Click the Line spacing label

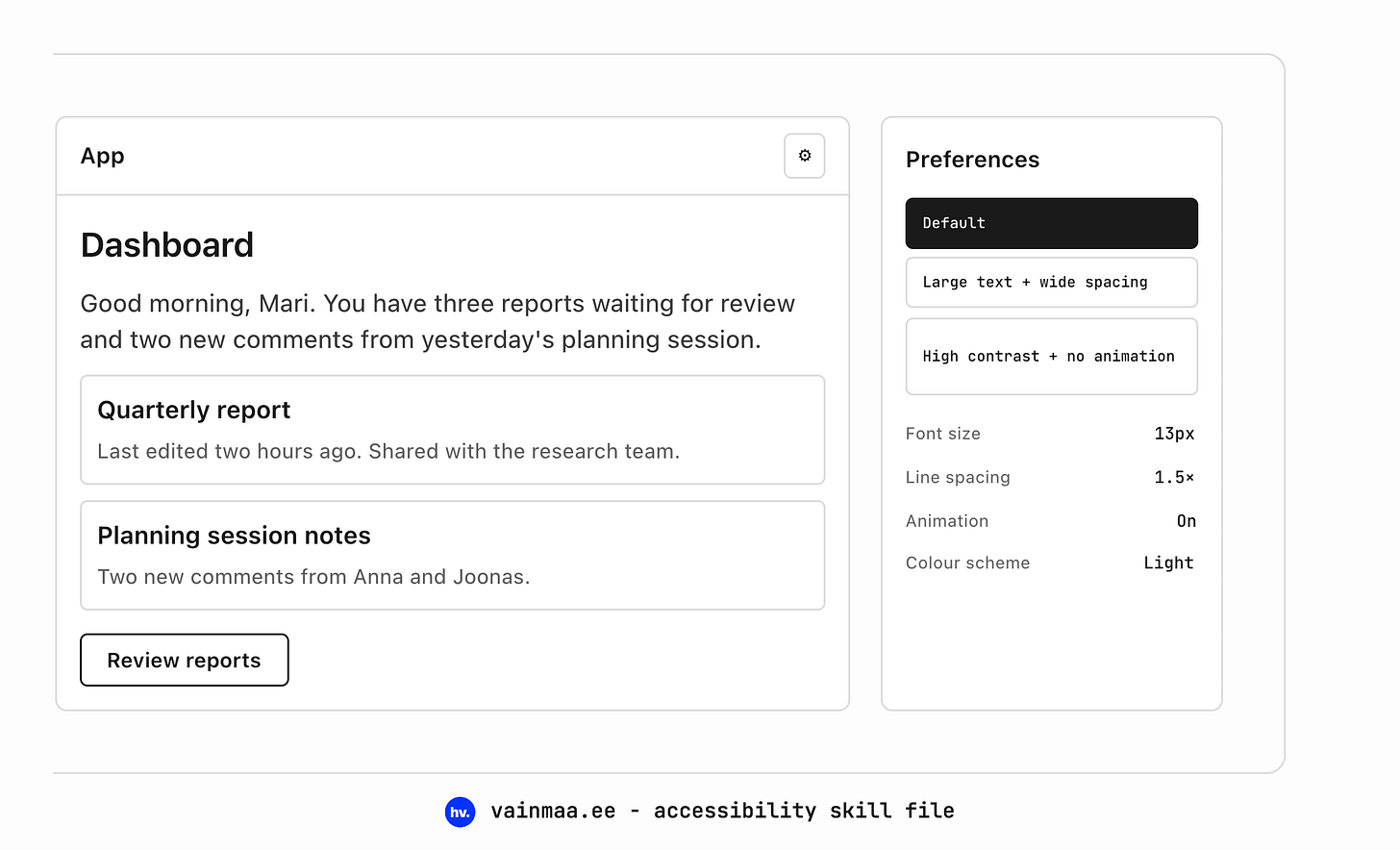click(958, 477)
